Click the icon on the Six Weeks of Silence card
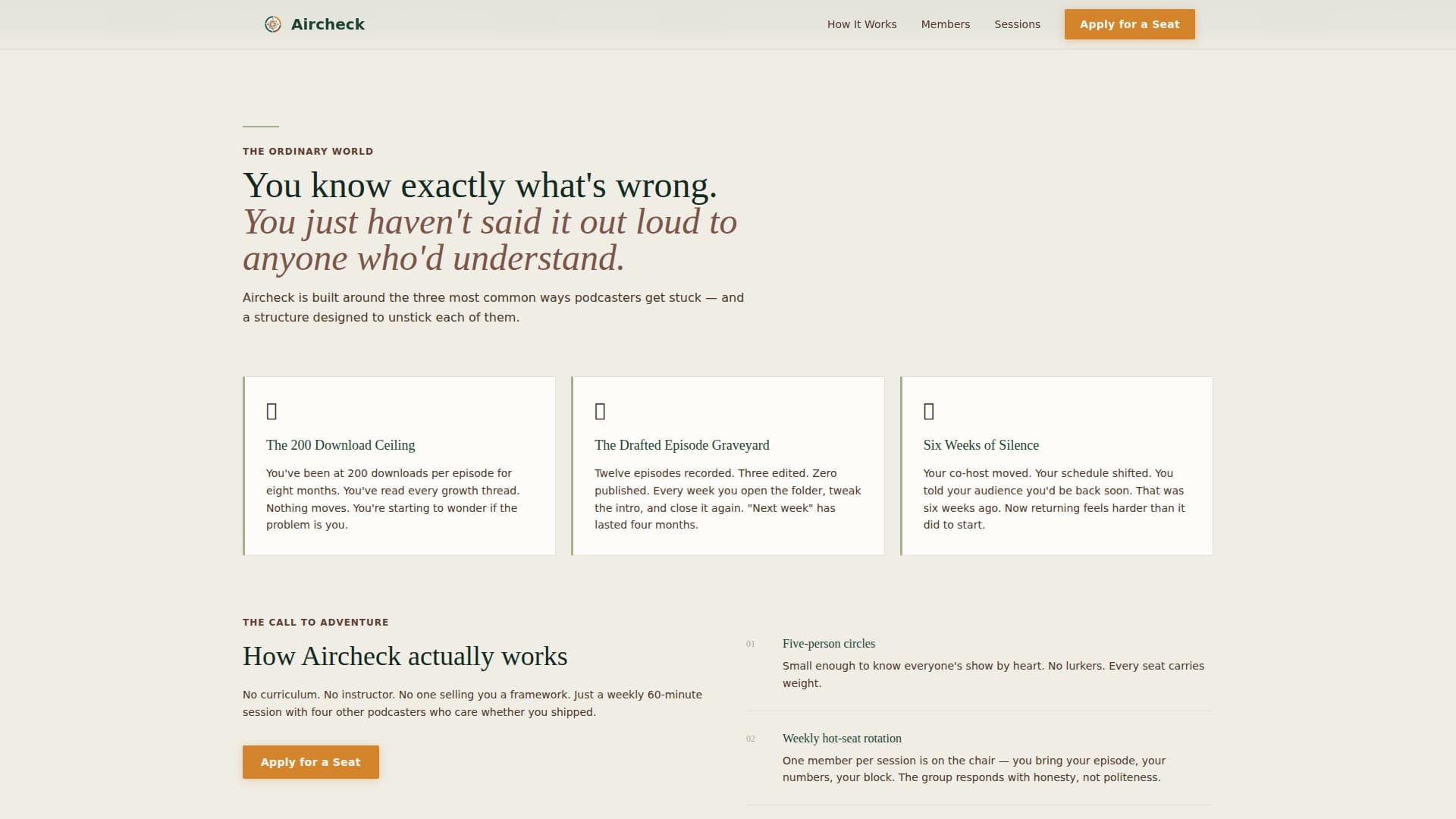Viewport: 1456px width, 819px height. coord(928,411)
